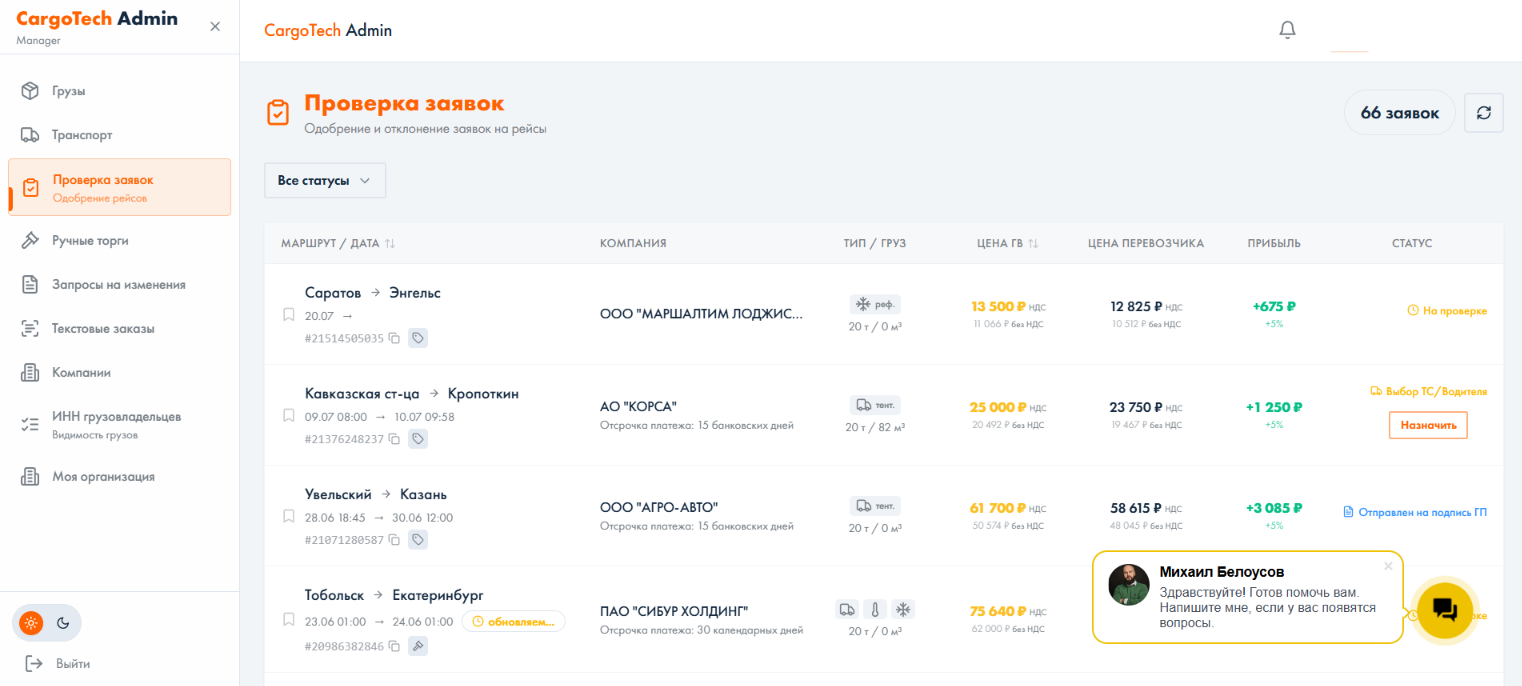Click tag icon on Кавказская ст-ца row
Screen dimensions: 1522x686
coord(418,439)
